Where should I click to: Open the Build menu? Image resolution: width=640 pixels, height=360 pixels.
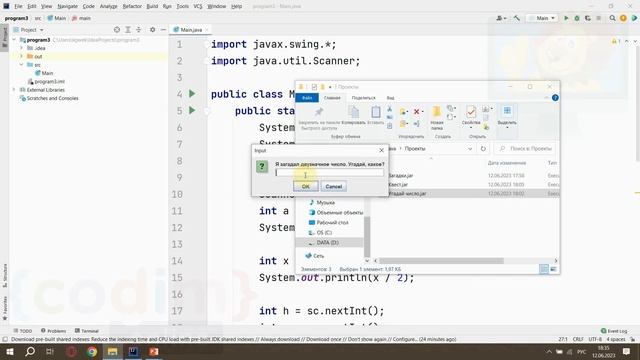[x=152, y=6]
